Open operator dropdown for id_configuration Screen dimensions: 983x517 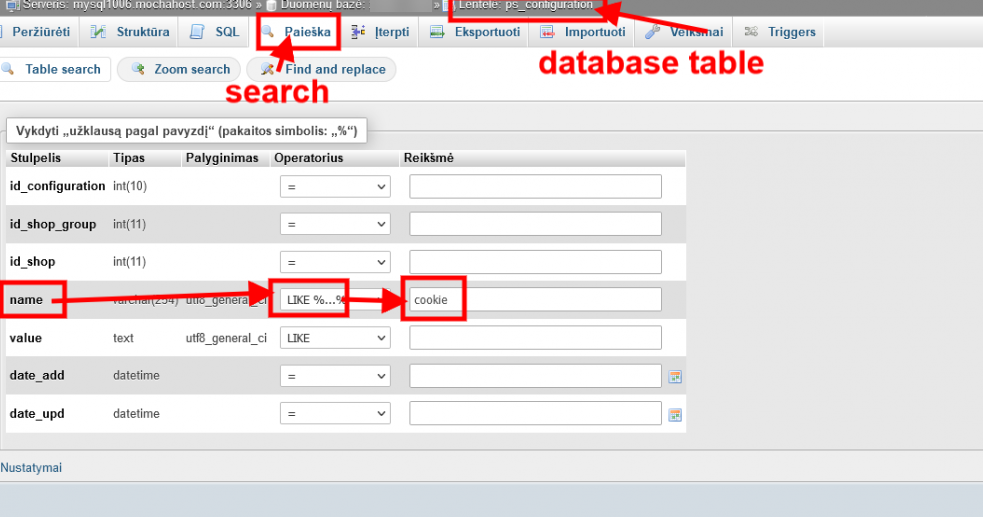335,187
